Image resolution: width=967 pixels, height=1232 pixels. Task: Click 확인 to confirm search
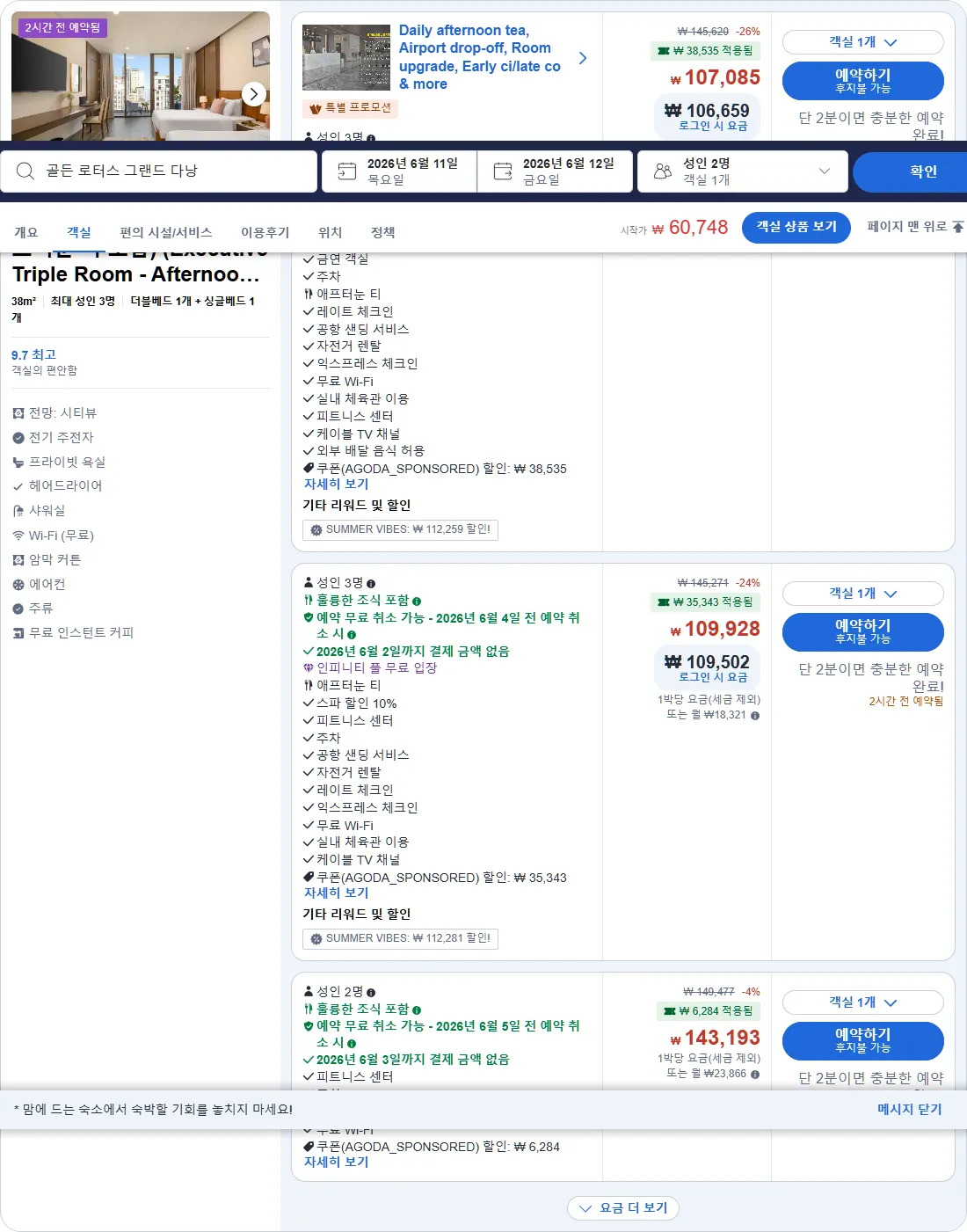click(910, 171)
